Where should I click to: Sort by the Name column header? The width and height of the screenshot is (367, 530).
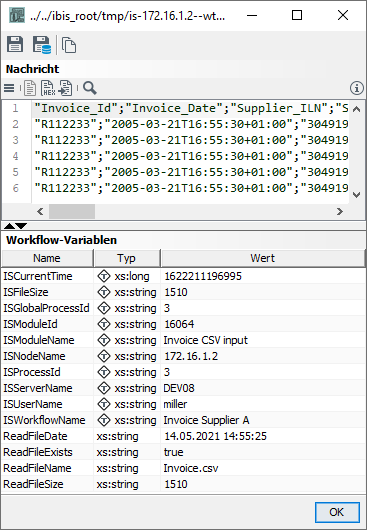47,258
